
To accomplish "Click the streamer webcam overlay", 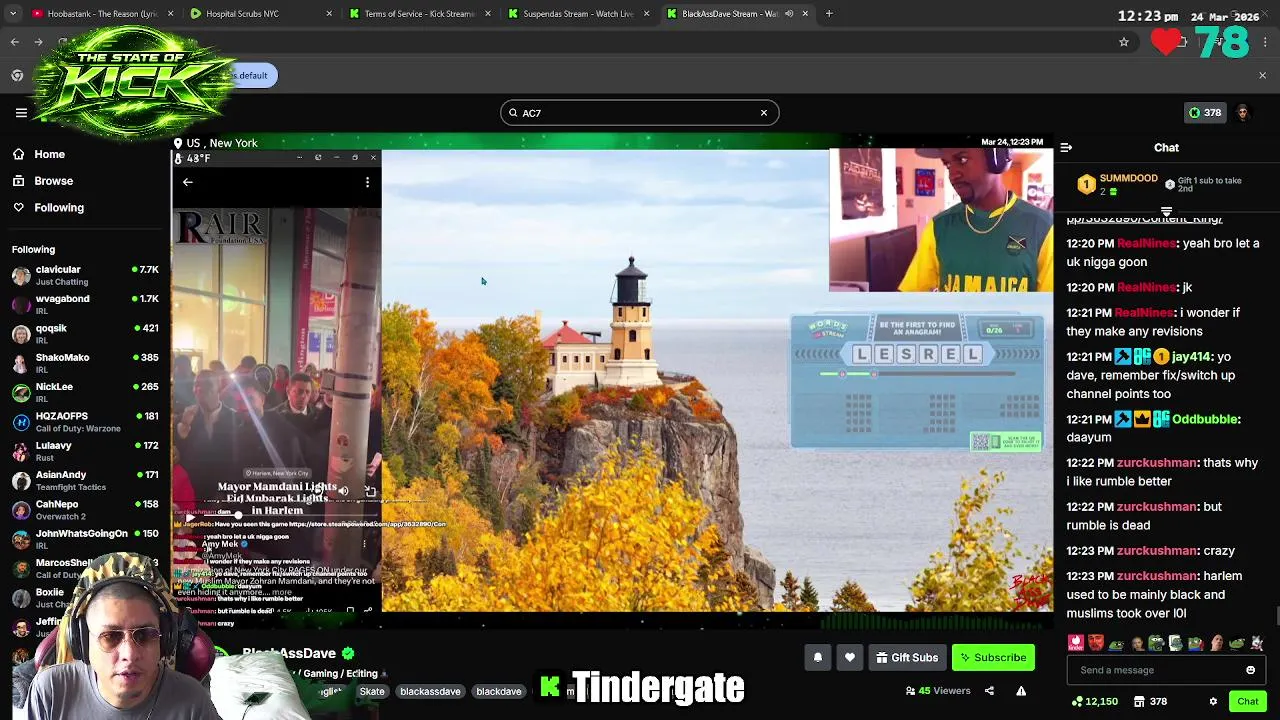I will tap(941, 220).
